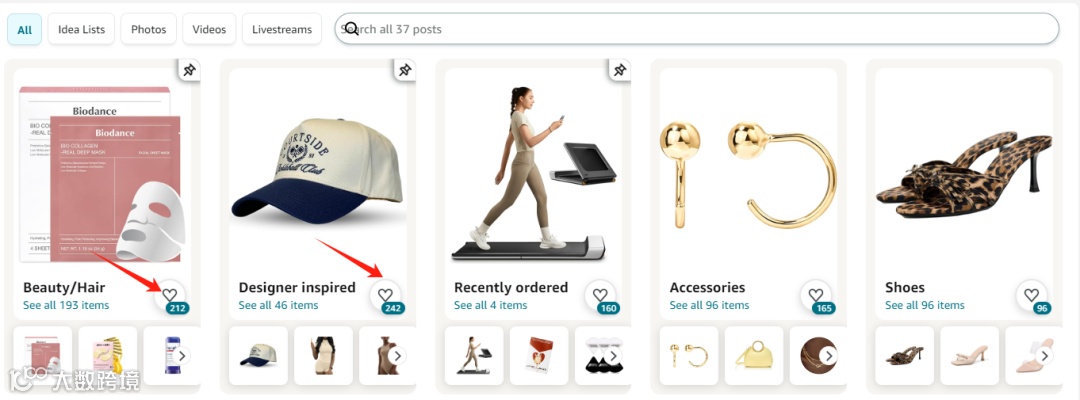The image size is (1080, 400).
Task: Click right chevron under Shoes list
Action: [1044, 356]
